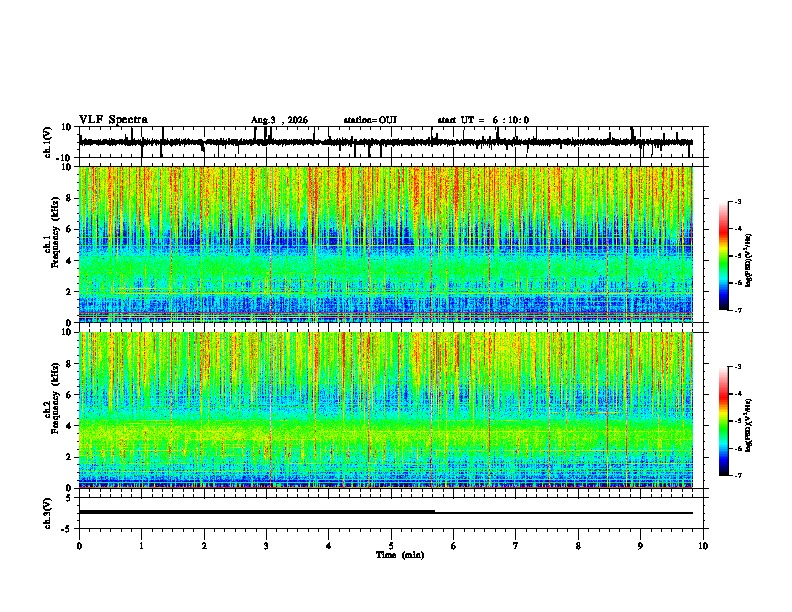Click the ch.3 voltage trace line

(386, 512)
